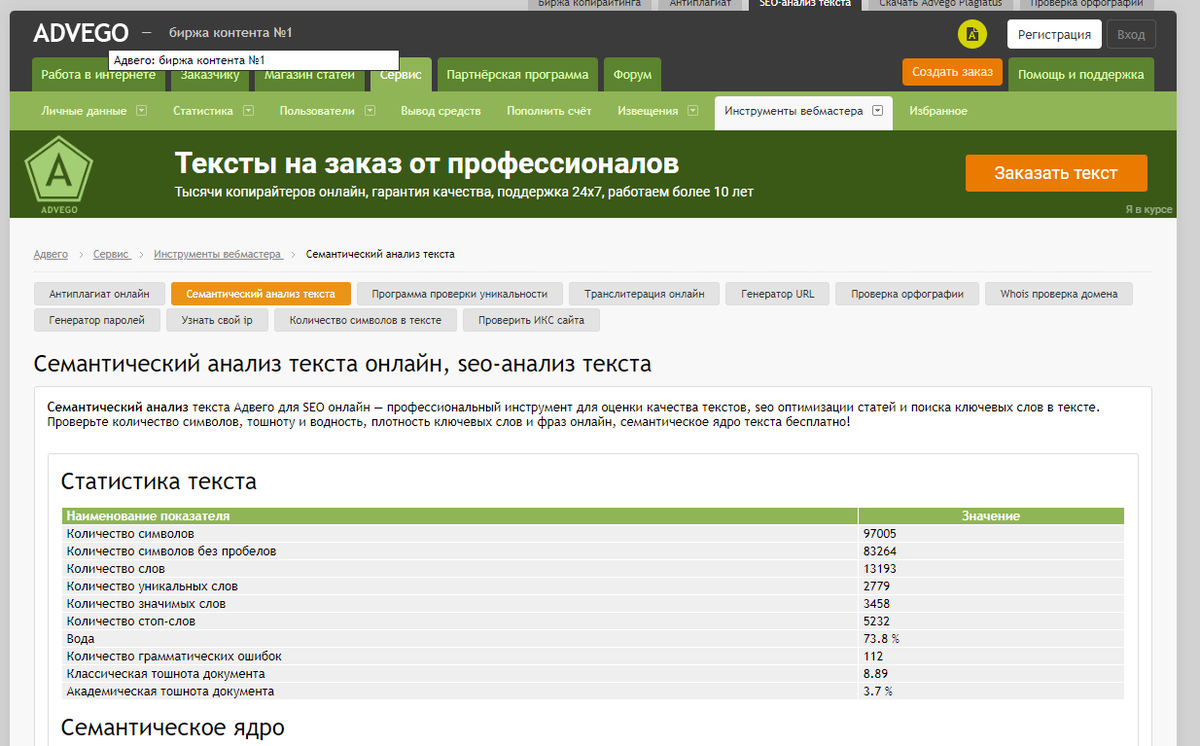The image size is (1200, 746).
Task: Click the Количество слов value 13193
Action: [x=879, y=569]
